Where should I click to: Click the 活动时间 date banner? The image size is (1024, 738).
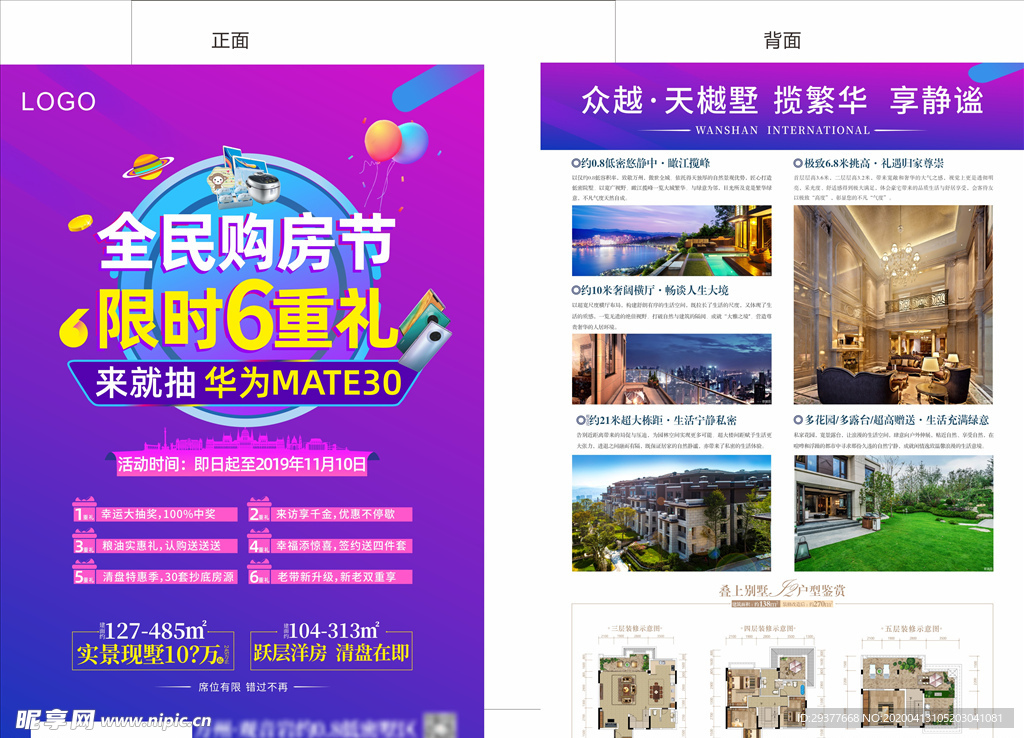pyautogui.click(x=242, y=464)
